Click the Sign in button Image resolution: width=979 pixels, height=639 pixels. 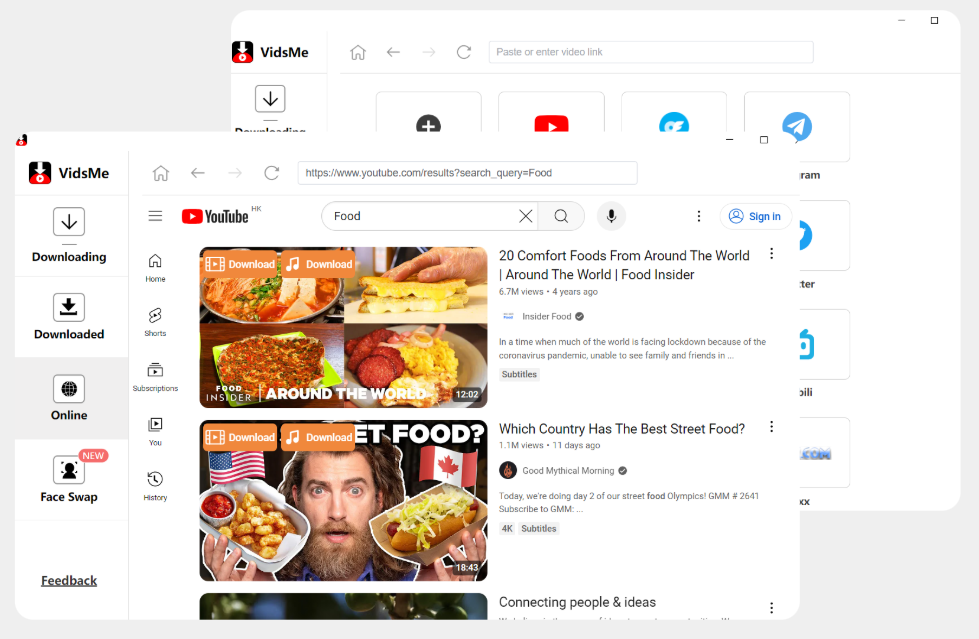(755, 216)
